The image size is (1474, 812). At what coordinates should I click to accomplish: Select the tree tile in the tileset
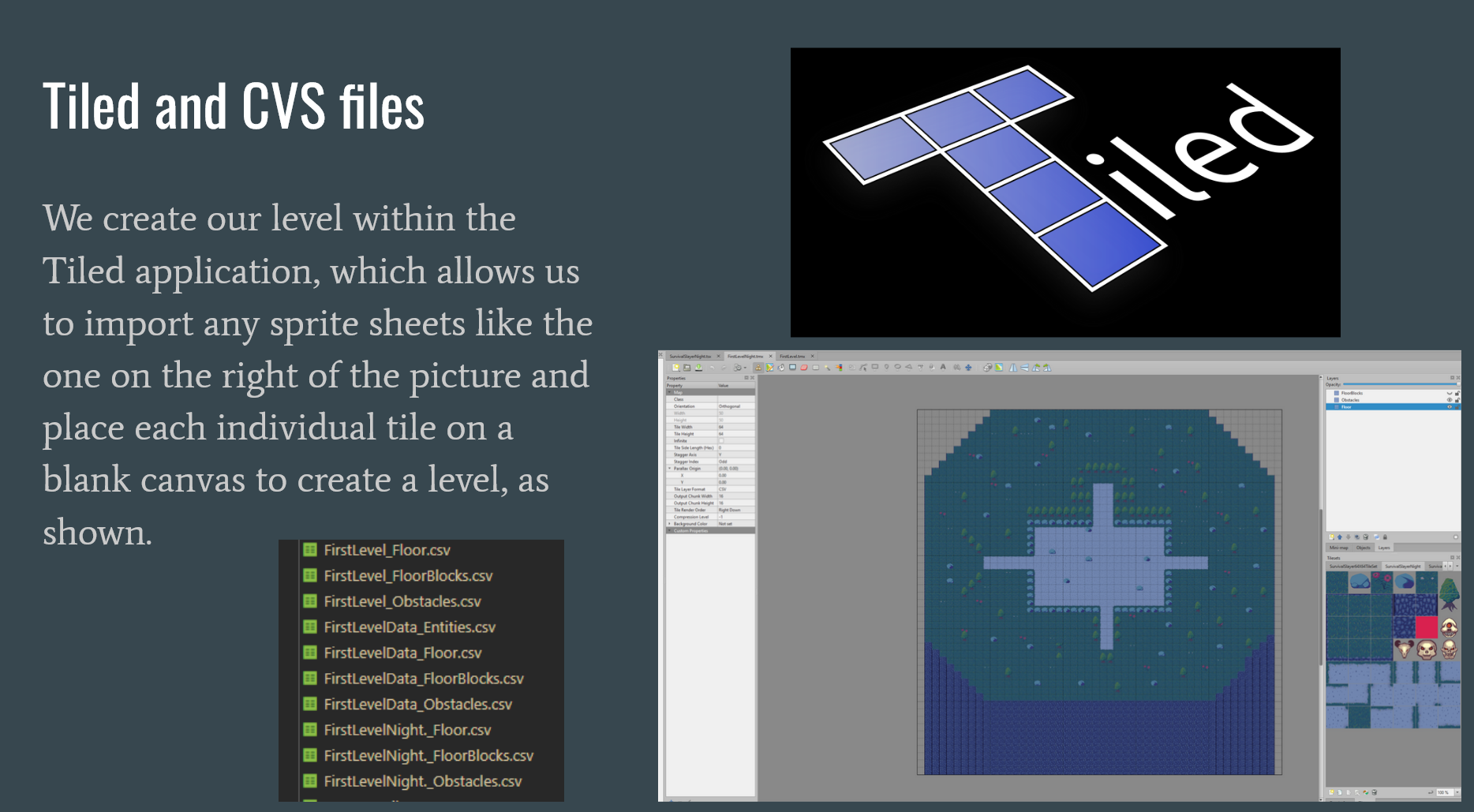[1450, 593]
